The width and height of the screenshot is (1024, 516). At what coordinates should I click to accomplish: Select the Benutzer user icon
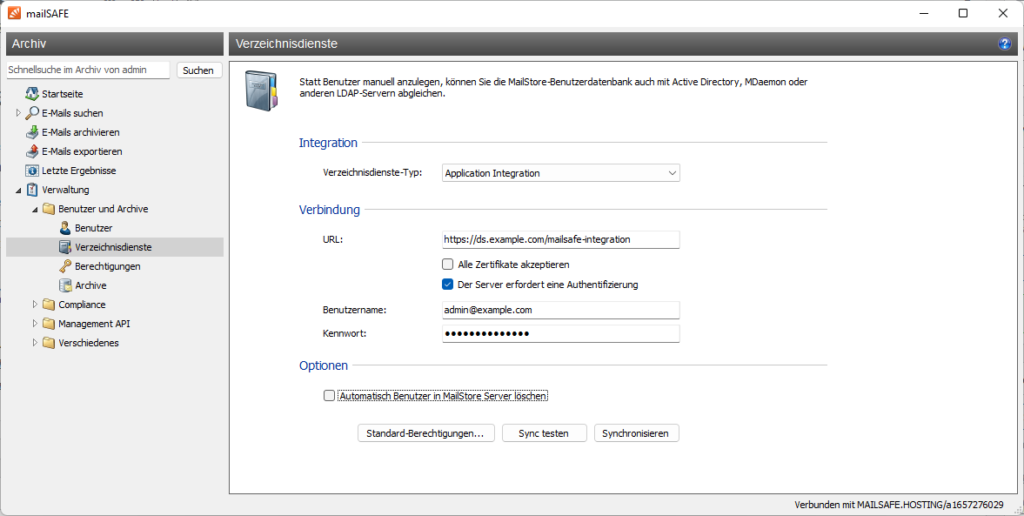pos(65,228)
